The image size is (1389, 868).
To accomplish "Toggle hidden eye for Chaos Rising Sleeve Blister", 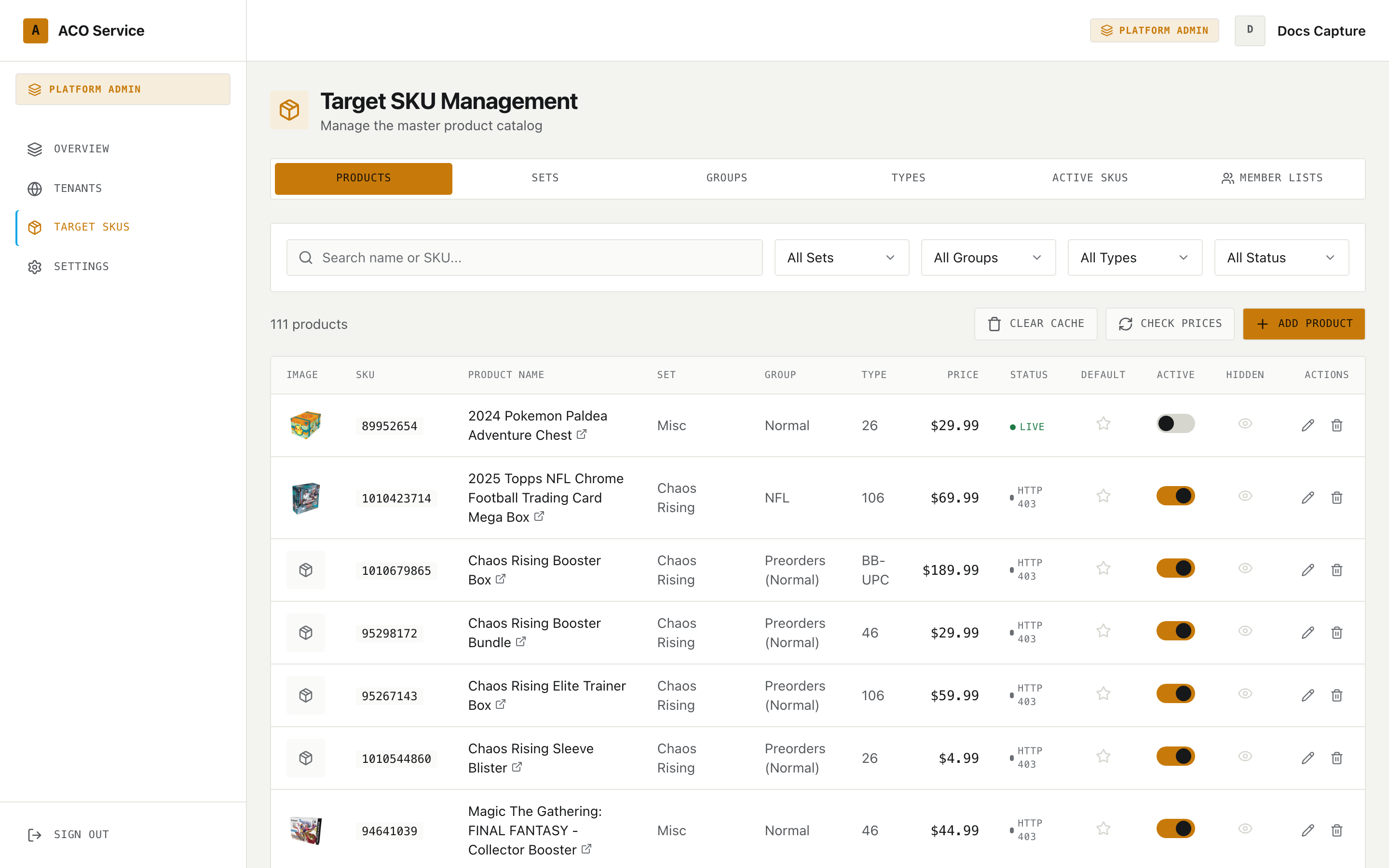I will 1244,757.
